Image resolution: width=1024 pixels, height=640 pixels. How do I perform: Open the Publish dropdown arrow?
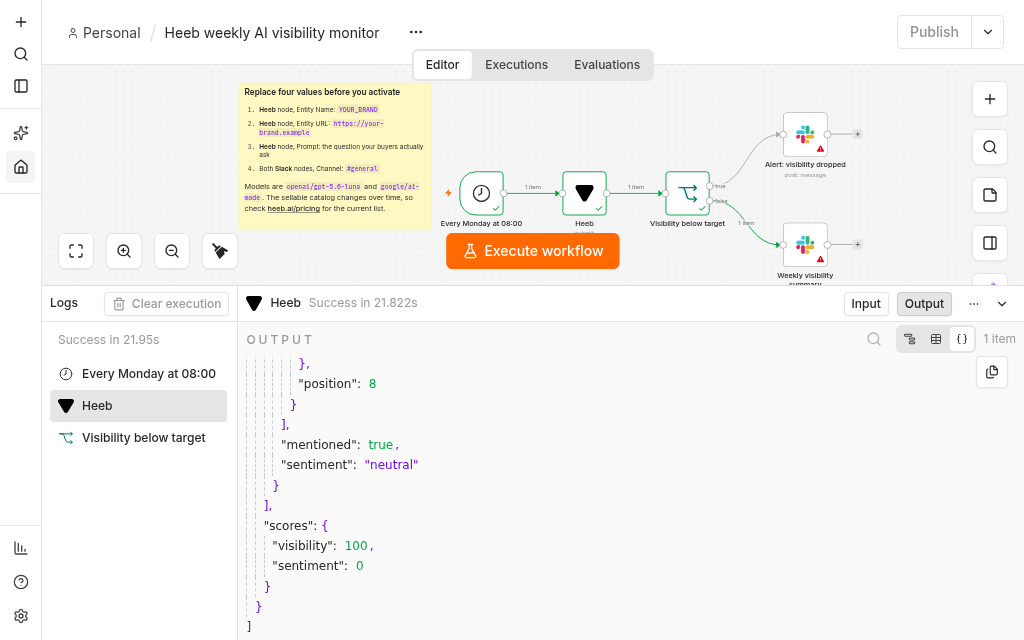[x=987, y=32]
